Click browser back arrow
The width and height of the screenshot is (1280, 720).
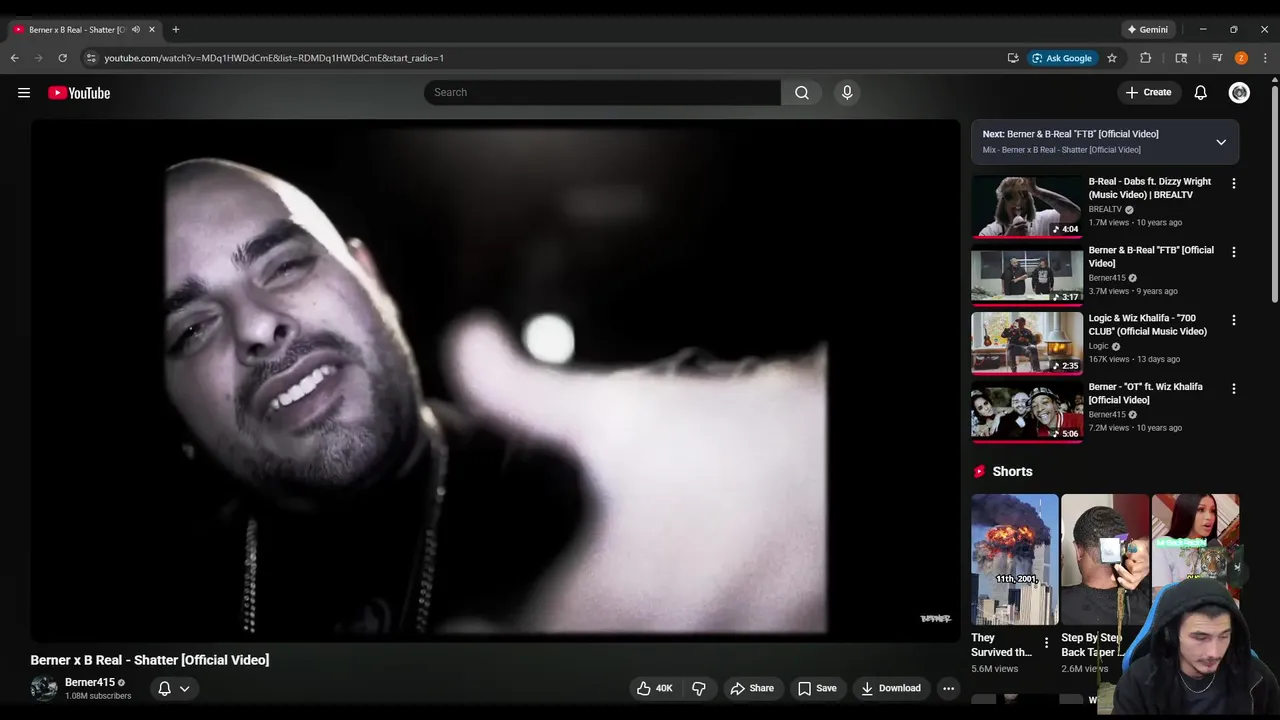coord(15,58)
